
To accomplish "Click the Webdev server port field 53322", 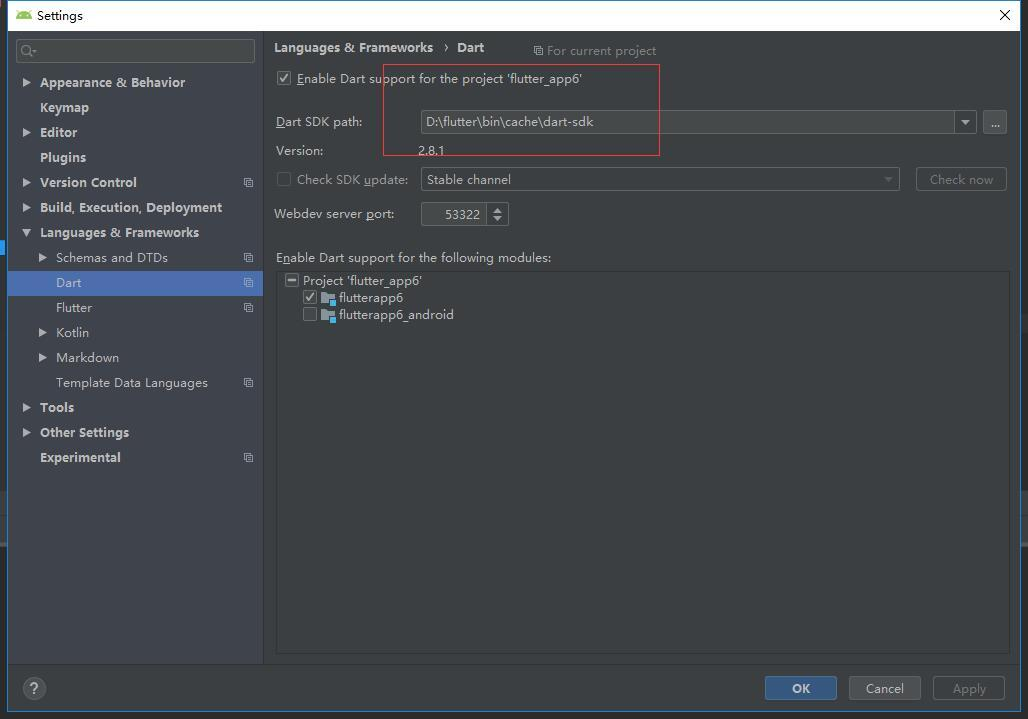I will coord(454,214).
